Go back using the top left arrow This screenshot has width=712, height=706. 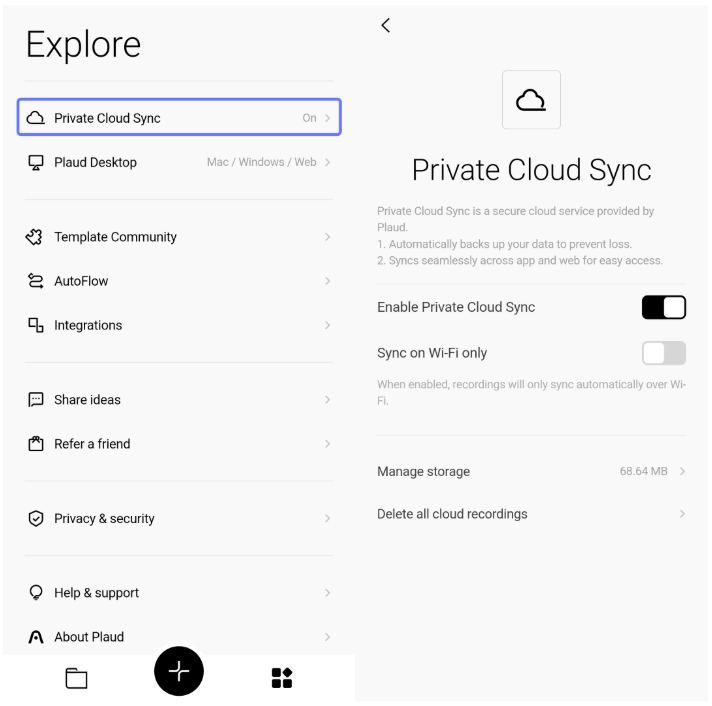click(x=386, y=25)
